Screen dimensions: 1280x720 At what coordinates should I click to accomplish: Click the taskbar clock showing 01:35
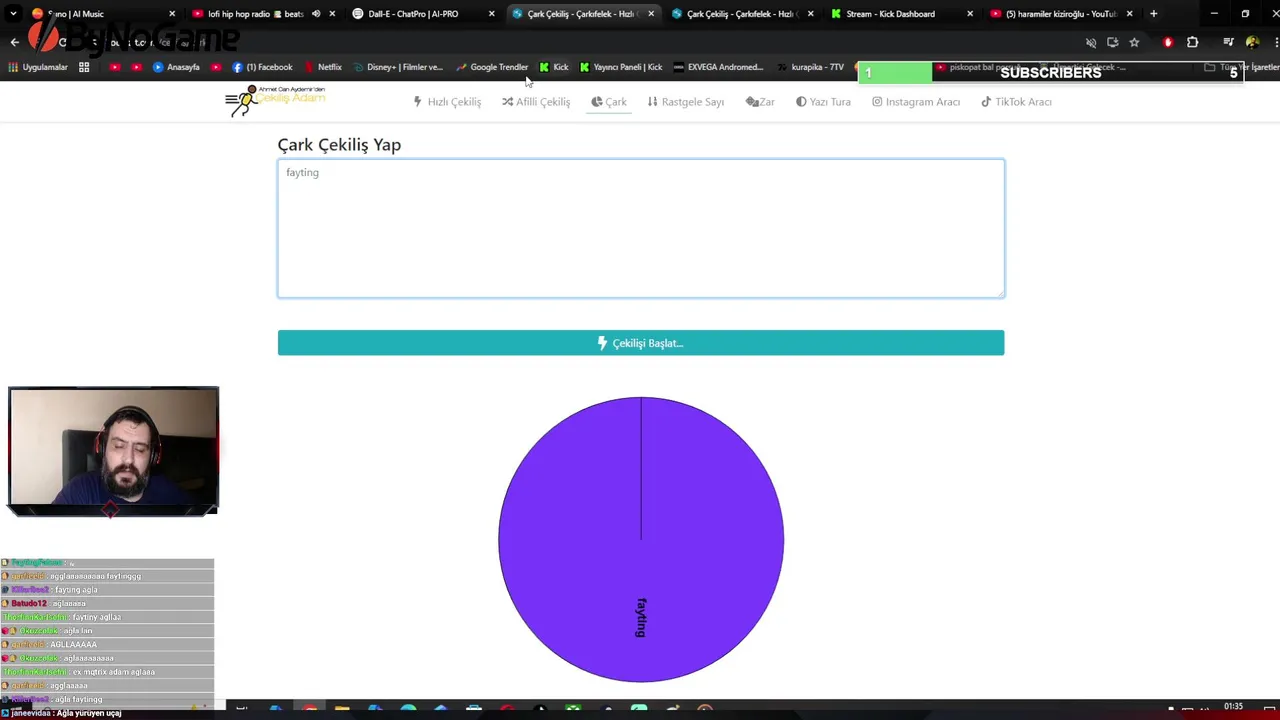[x=1234, y=707]
